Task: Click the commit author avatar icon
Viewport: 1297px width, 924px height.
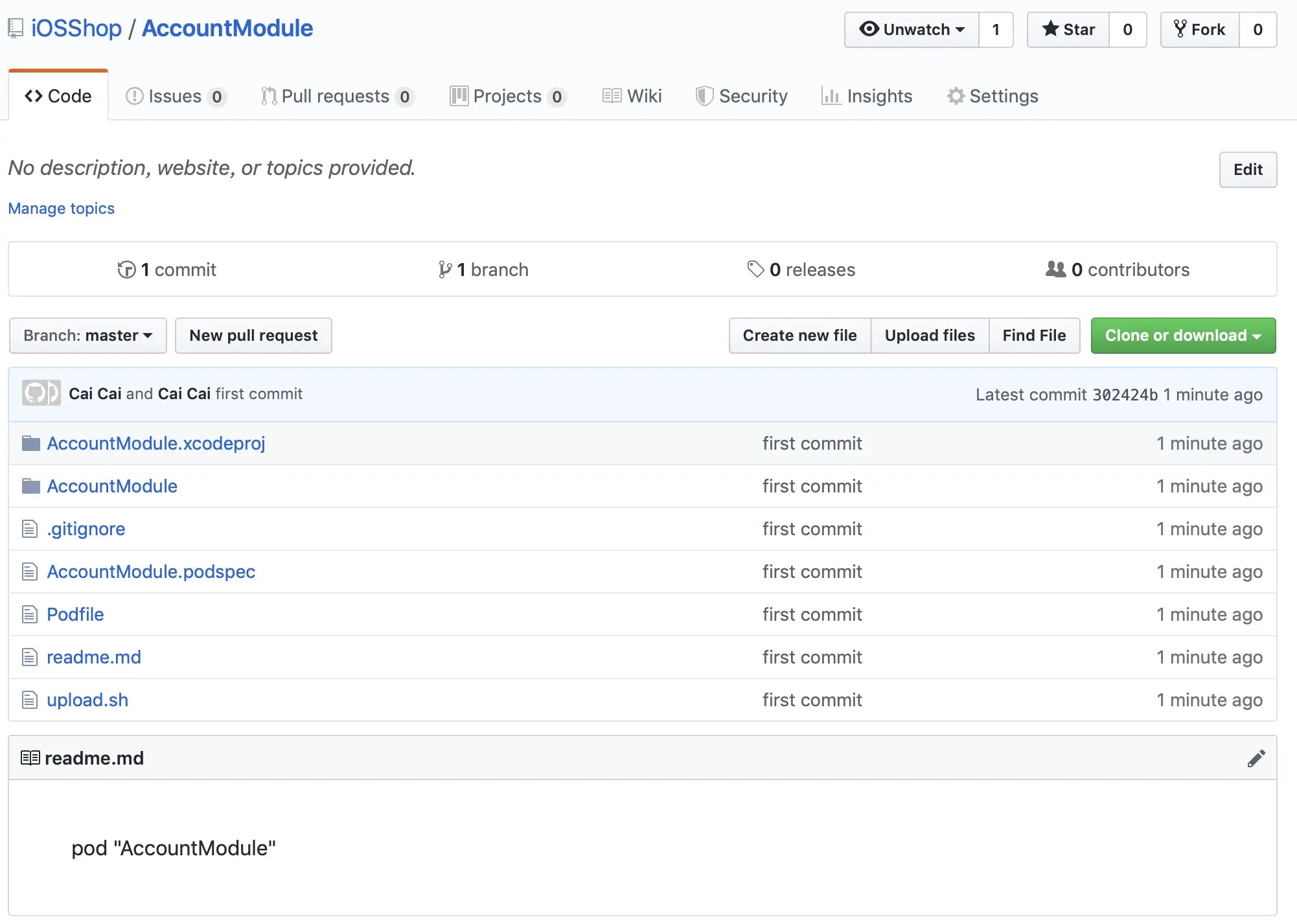Action: [41, 393]
